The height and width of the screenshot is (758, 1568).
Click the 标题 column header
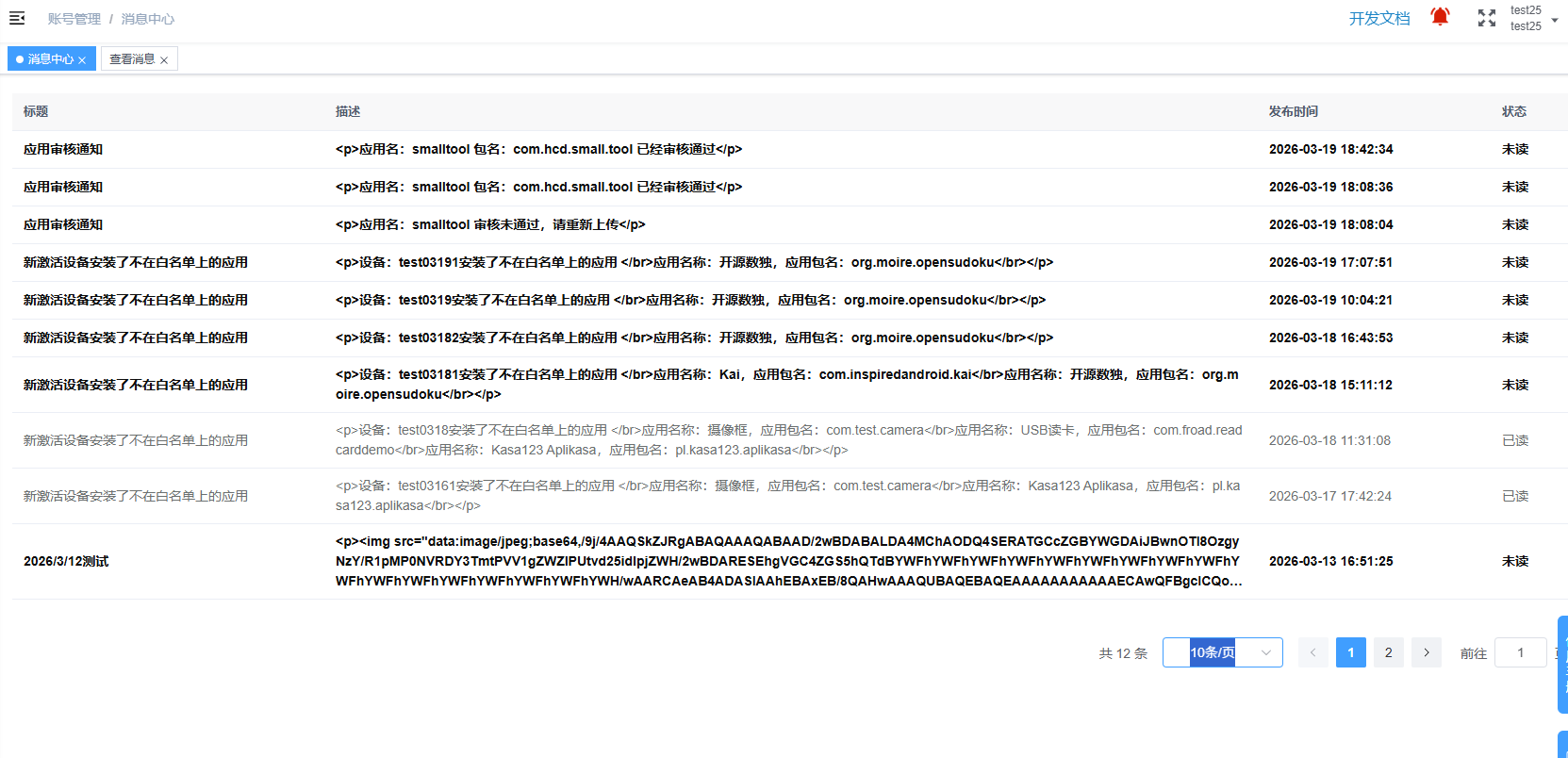(36, 111)
